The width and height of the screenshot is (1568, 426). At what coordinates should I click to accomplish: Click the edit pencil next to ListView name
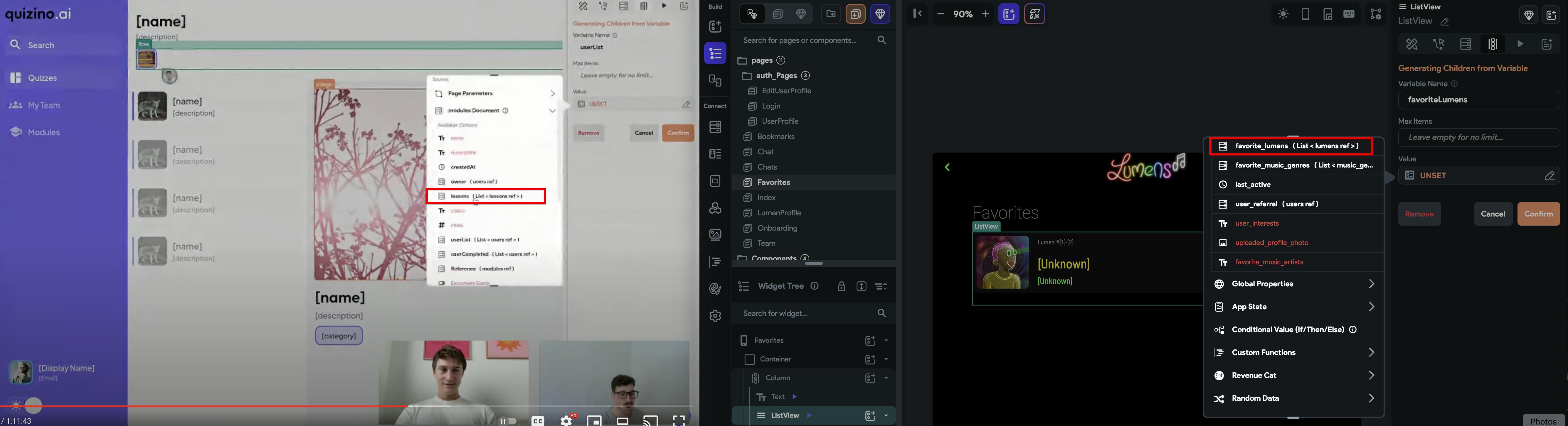click(1444, 22)
